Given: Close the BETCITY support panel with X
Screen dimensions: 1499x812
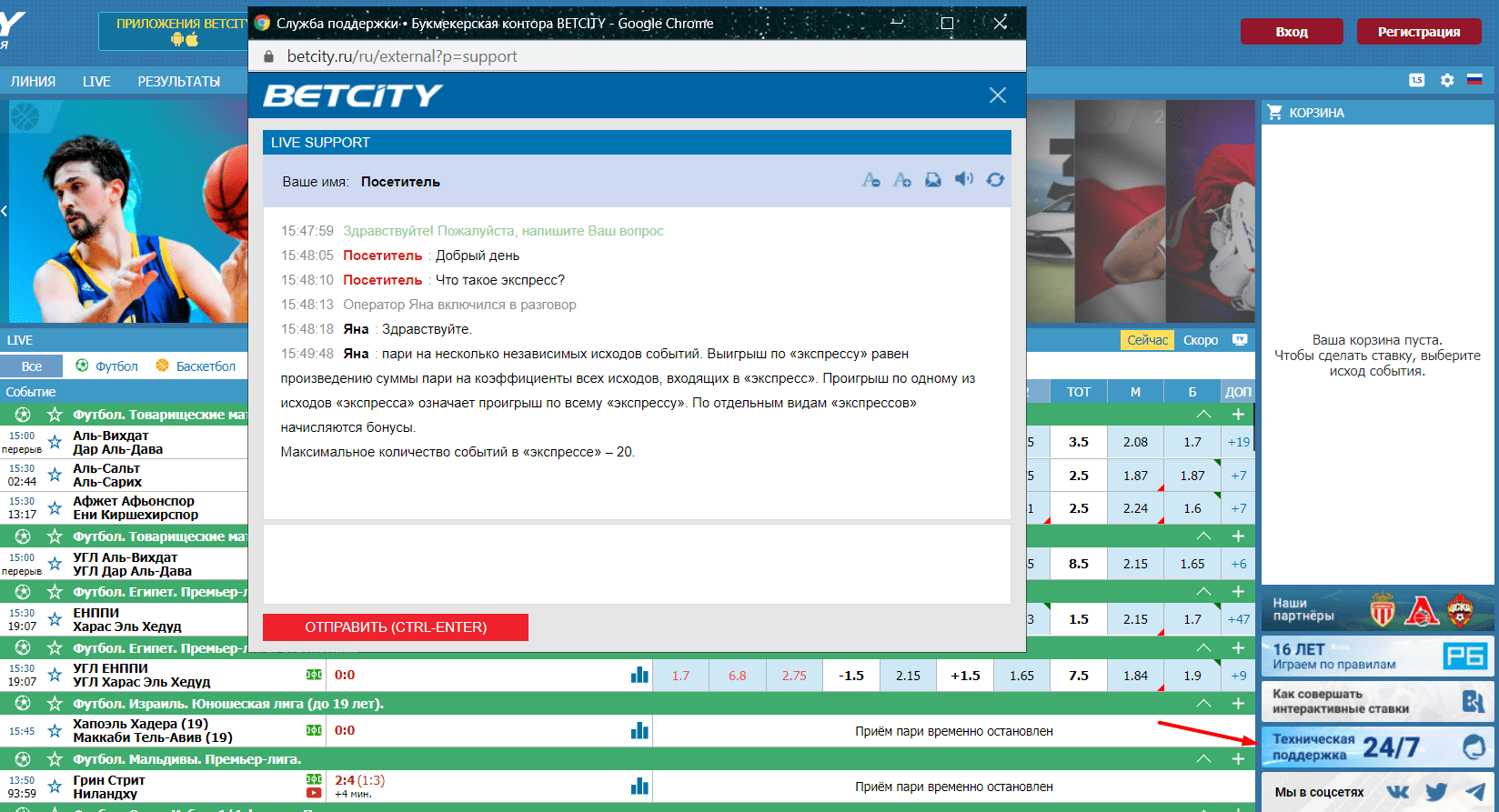Looking at the screenshot, I should [x=998, y=95].
